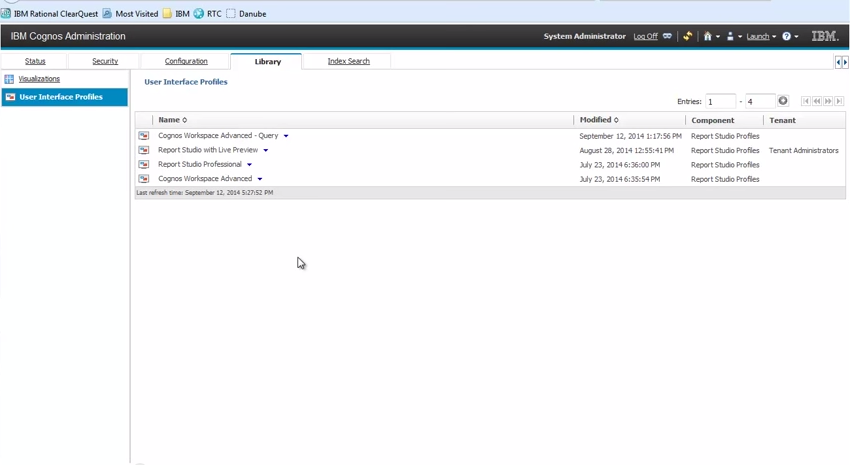Click the Launch link

click(758, 36)
